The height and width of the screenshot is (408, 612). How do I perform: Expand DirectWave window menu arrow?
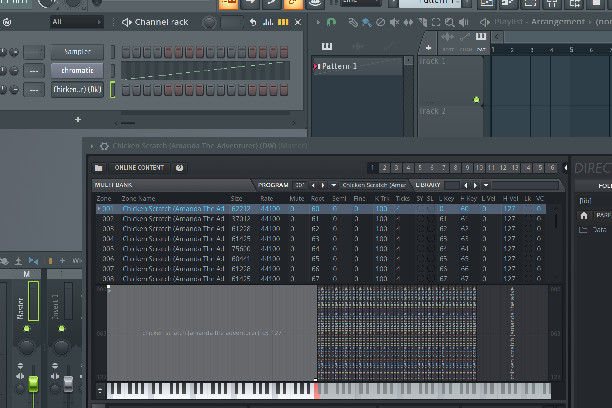[x=92, y=146]
